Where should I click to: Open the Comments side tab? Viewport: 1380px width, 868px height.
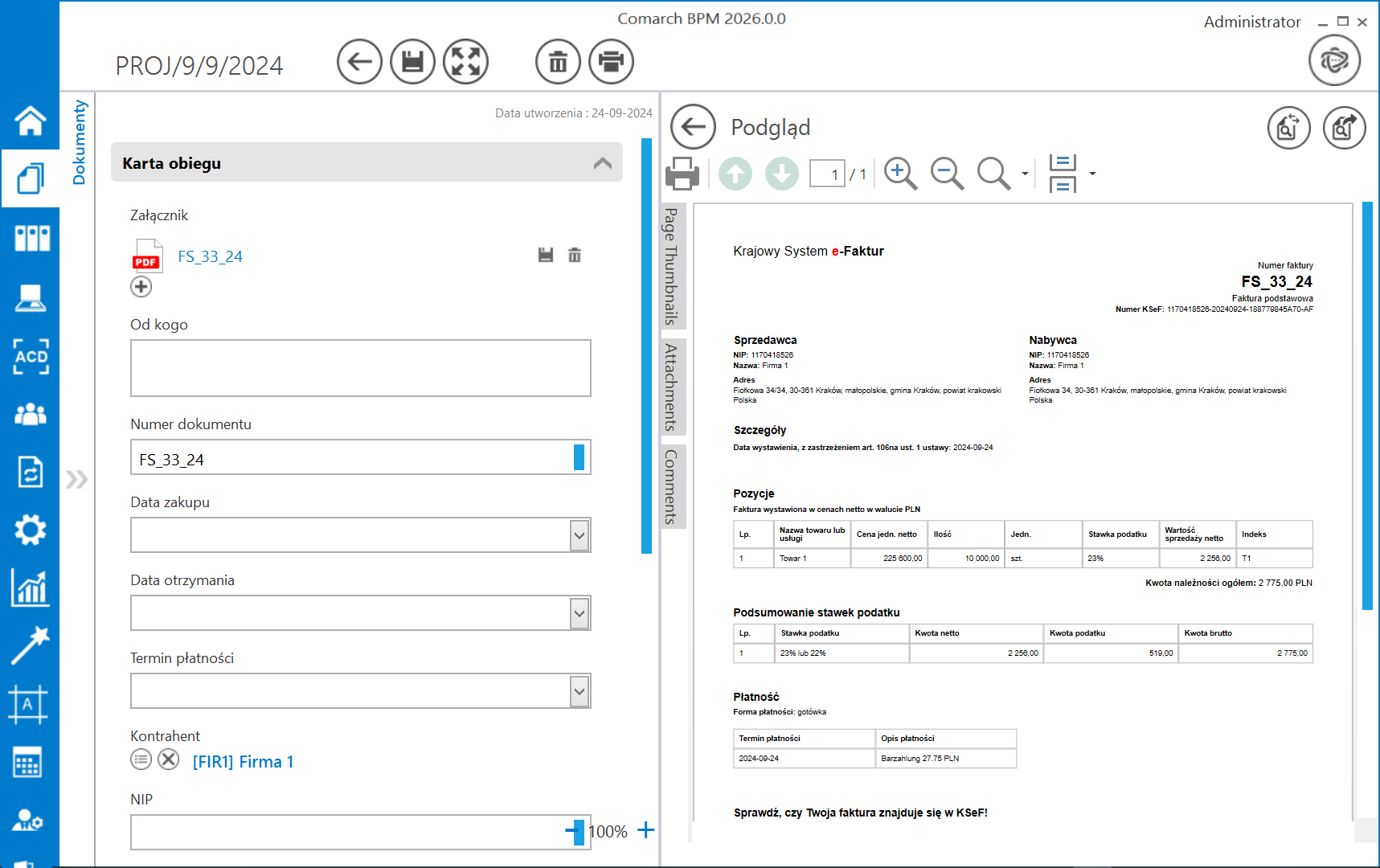(671, 486)
